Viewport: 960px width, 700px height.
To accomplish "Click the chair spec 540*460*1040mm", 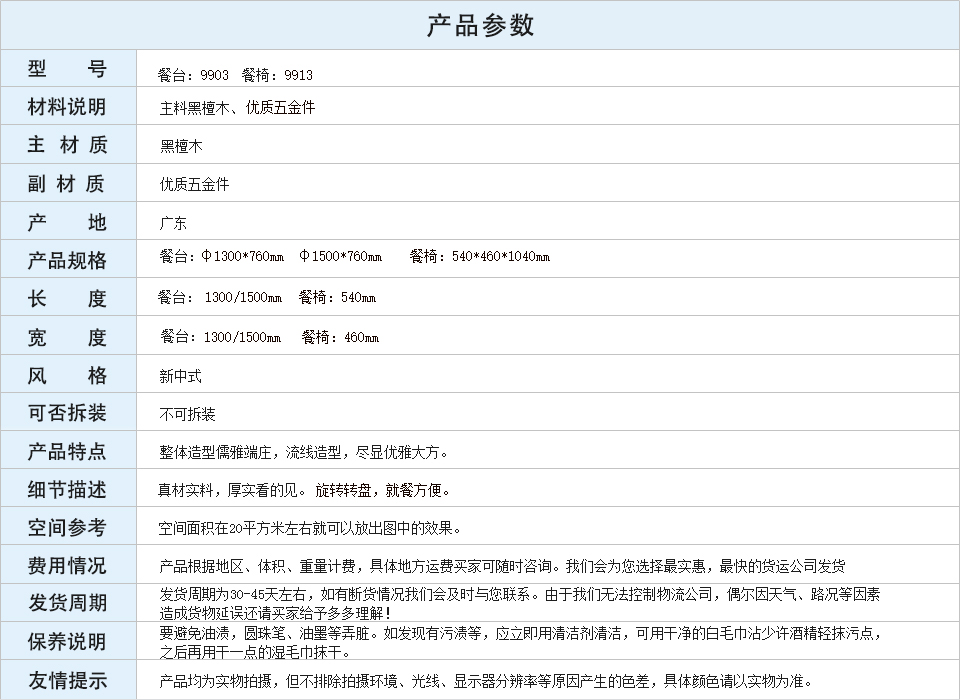I will (x=501, y=257).
